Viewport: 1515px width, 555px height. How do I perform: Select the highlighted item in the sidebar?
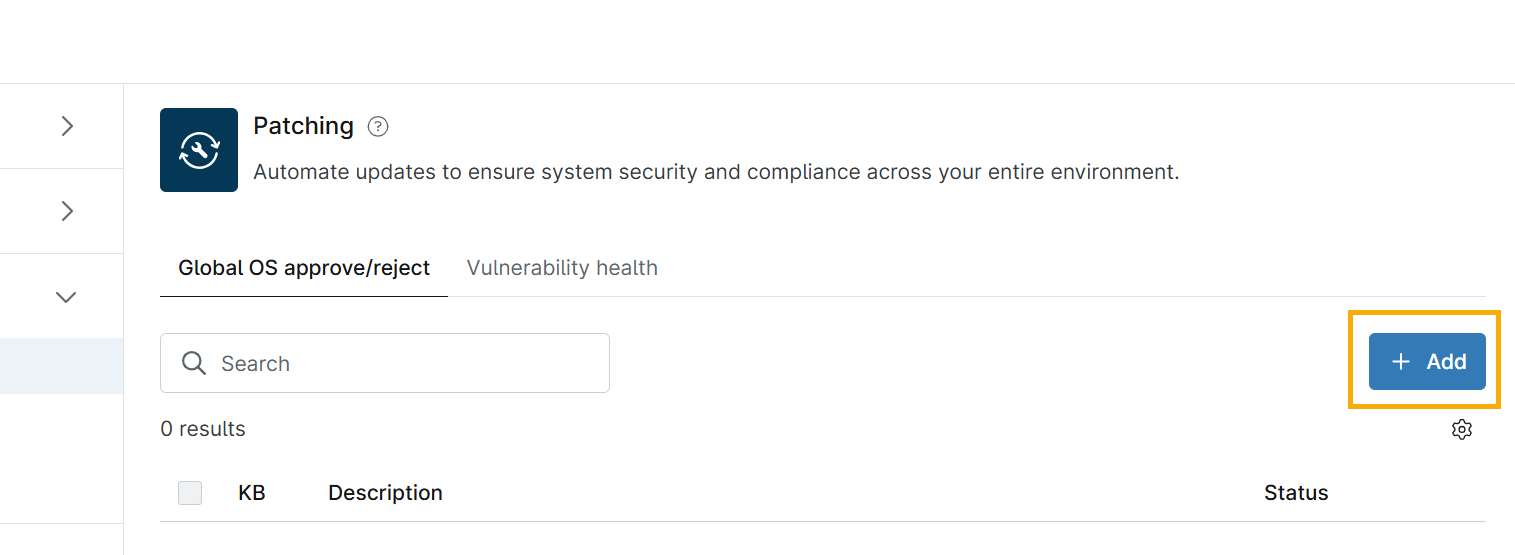coord(61,366)
